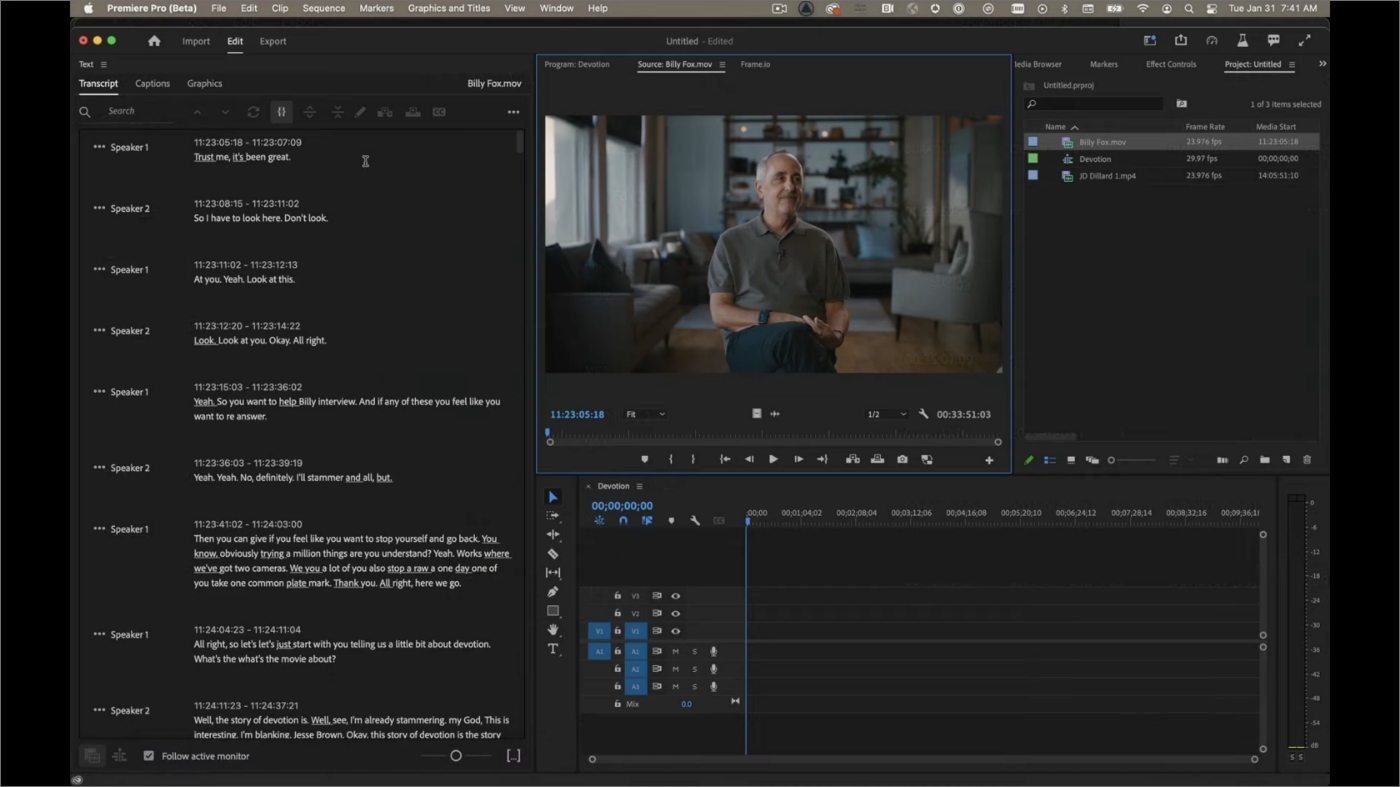Select the Hand tool
The image size is (1400, 787).
pos(553,630)
